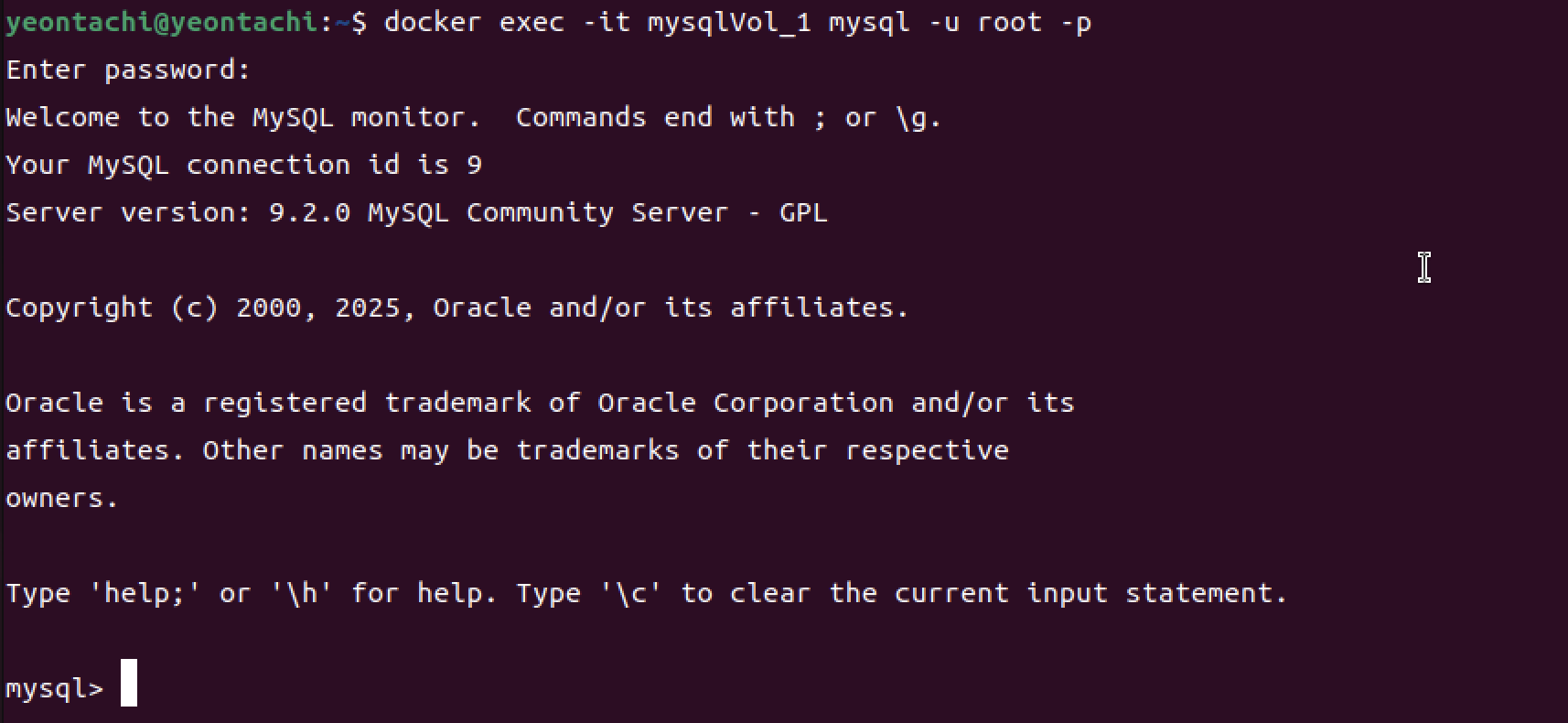Image resolution: width=1568 pixels, height=723 pixels.
Task: Click the -it flag in the command
Action: coord(607,22)
